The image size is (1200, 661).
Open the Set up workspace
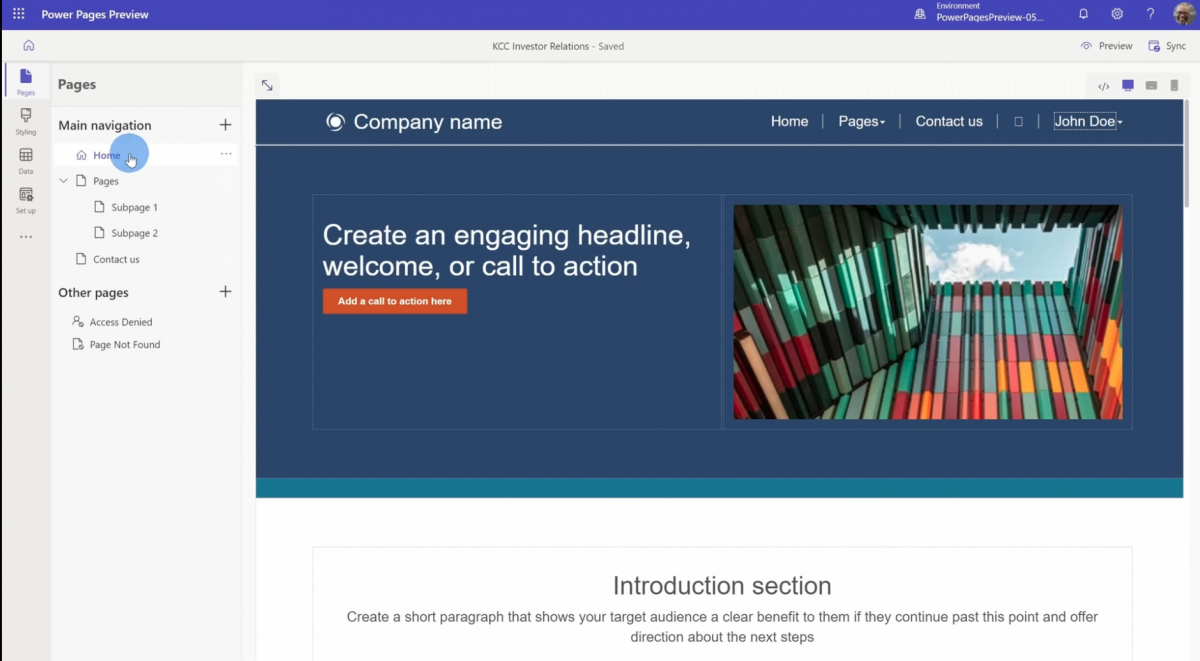tap(26, 200)
